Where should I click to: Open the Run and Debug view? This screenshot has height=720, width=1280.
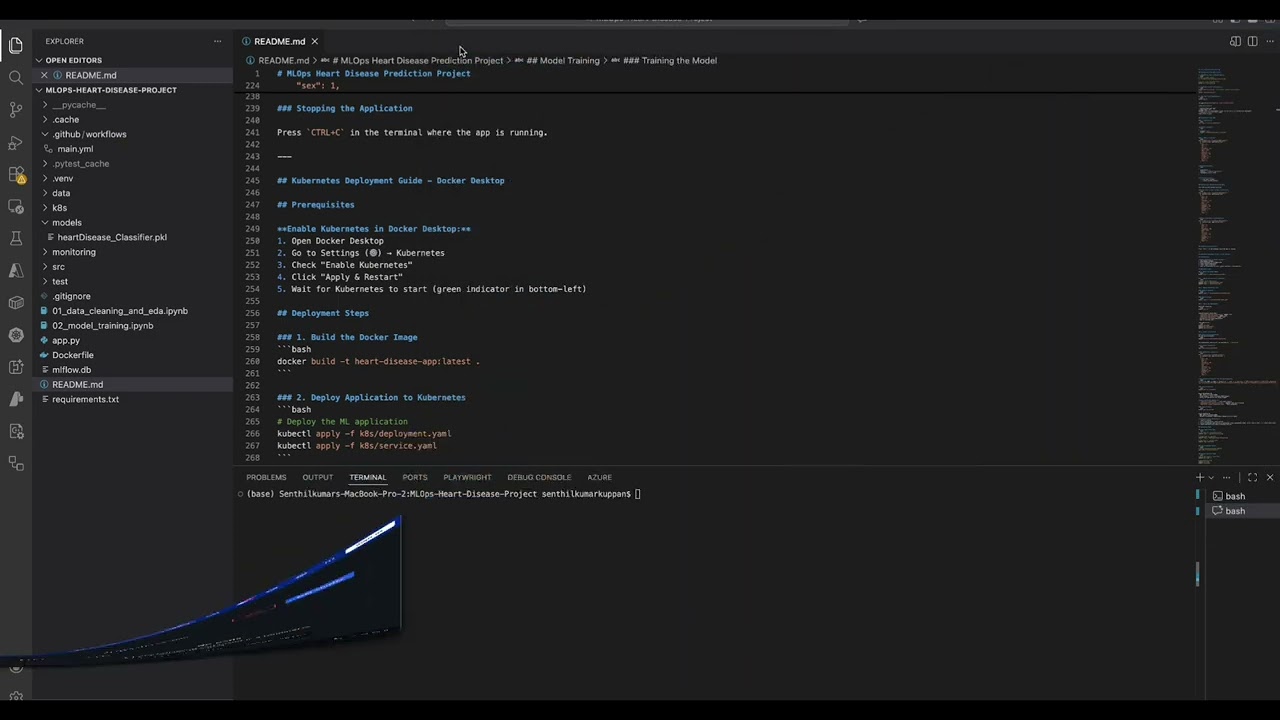click(16, 142)
